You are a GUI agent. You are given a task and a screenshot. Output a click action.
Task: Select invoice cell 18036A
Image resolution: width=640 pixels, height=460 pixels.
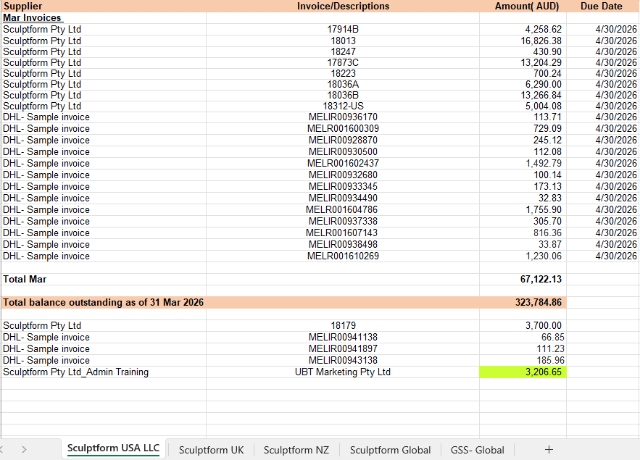pyautogui.click(x=343, y=84)
